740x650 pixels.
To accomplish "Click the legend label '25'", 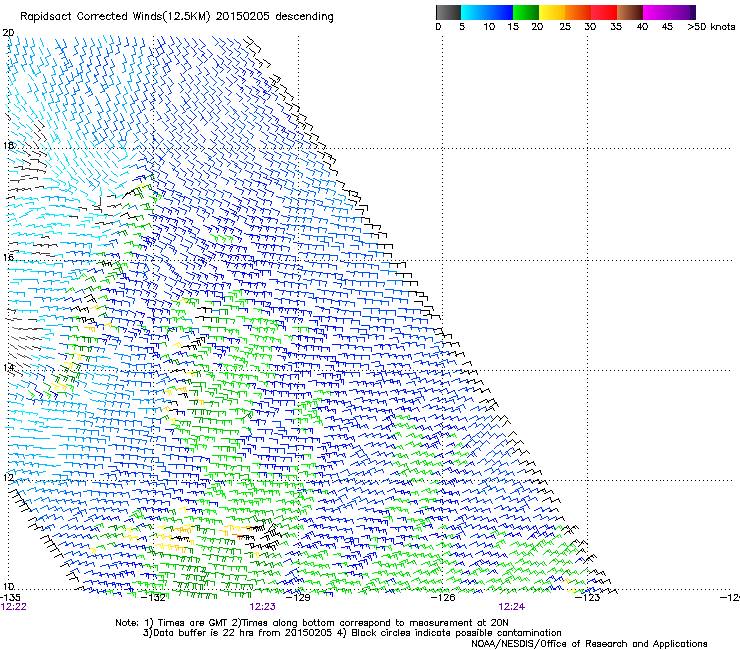I will (x=565, y=27).
